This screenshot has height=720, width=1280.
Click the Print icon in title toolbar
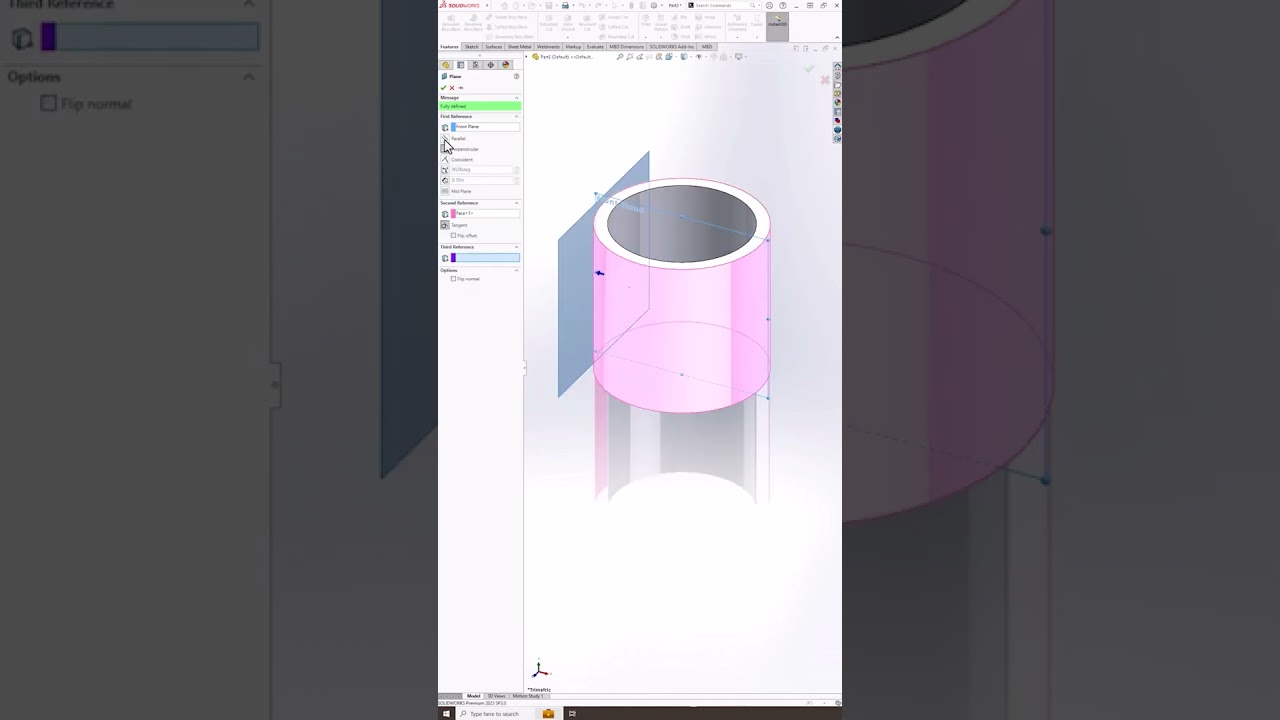565,5
